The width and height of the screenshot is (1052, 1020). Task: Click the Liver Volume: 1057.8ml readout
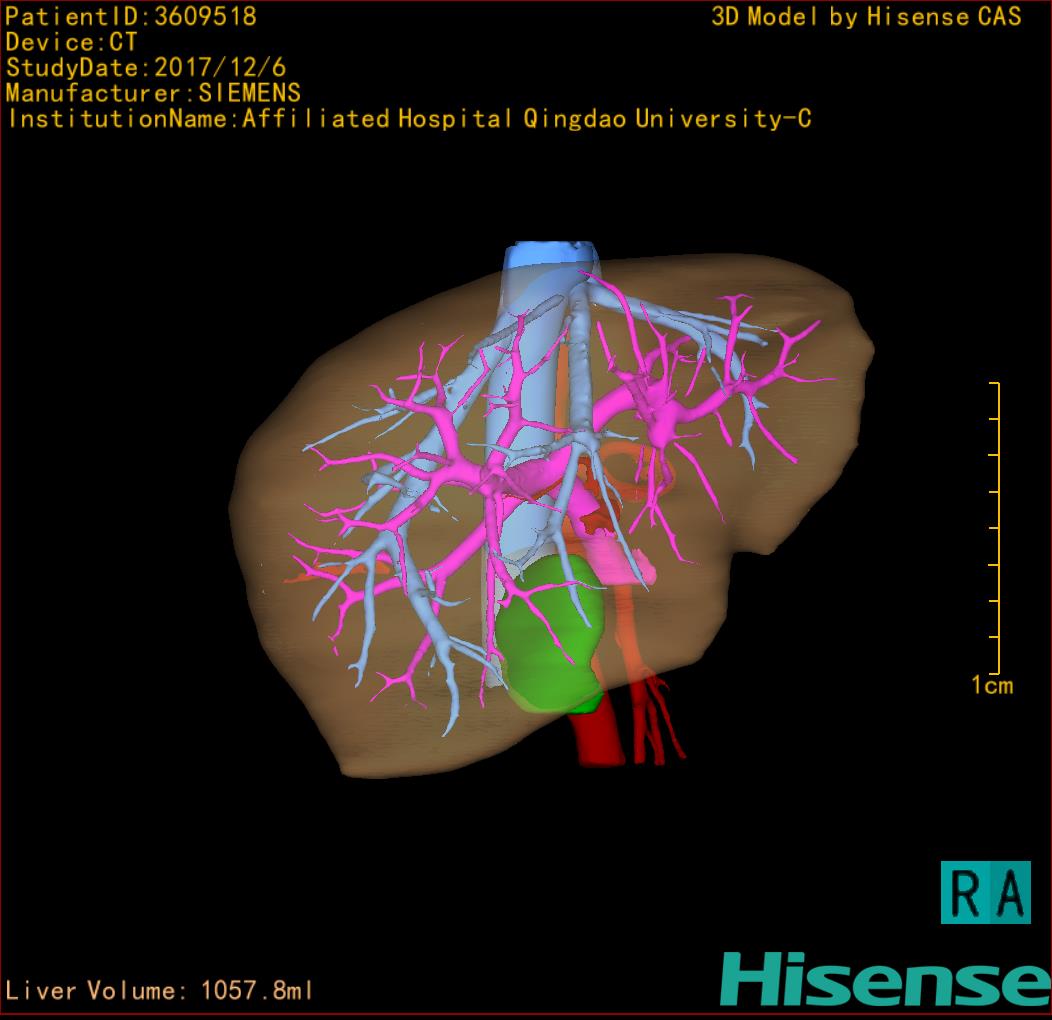[158, 990]
